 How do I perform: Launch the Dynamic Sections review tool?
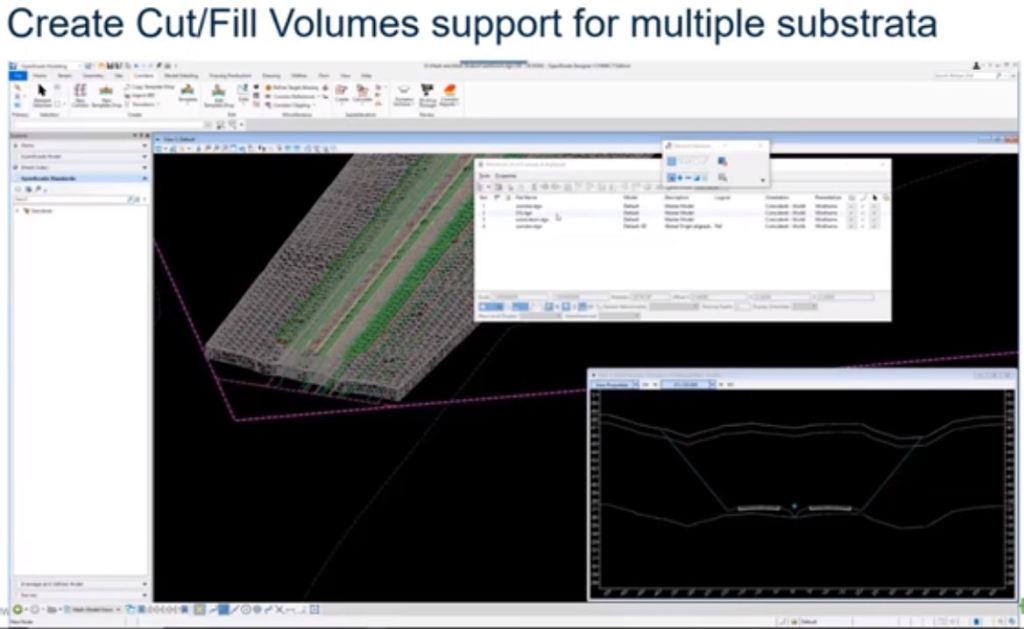tap(405, 93)
